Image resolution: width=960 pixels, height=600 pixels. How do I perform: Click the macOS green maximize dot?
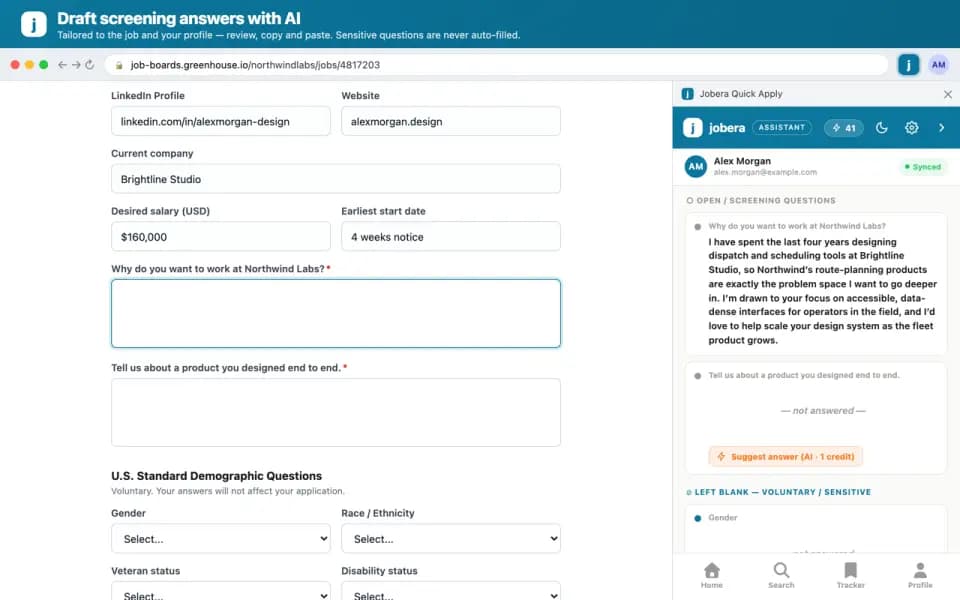point(43,64)
